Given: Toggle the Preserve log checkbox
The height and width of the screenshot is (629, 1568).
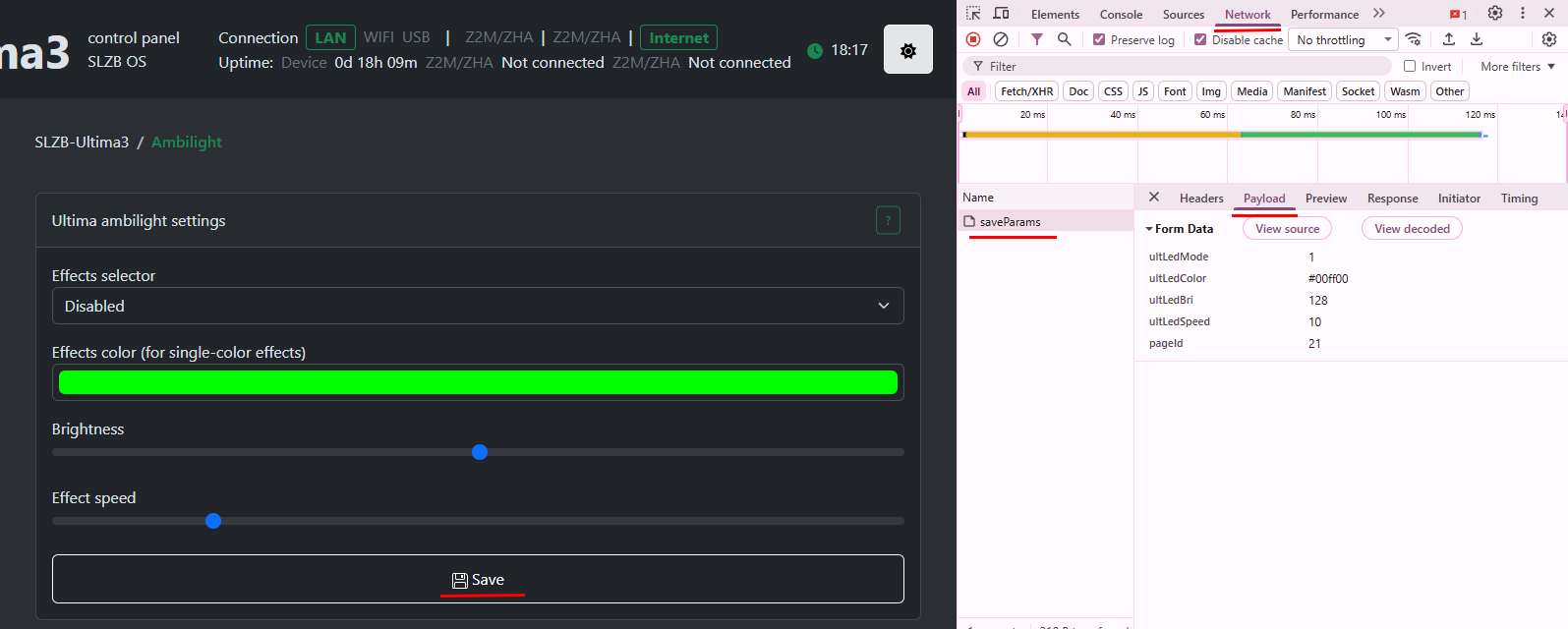Looking at the screenshot, I should pos(1099,40).
